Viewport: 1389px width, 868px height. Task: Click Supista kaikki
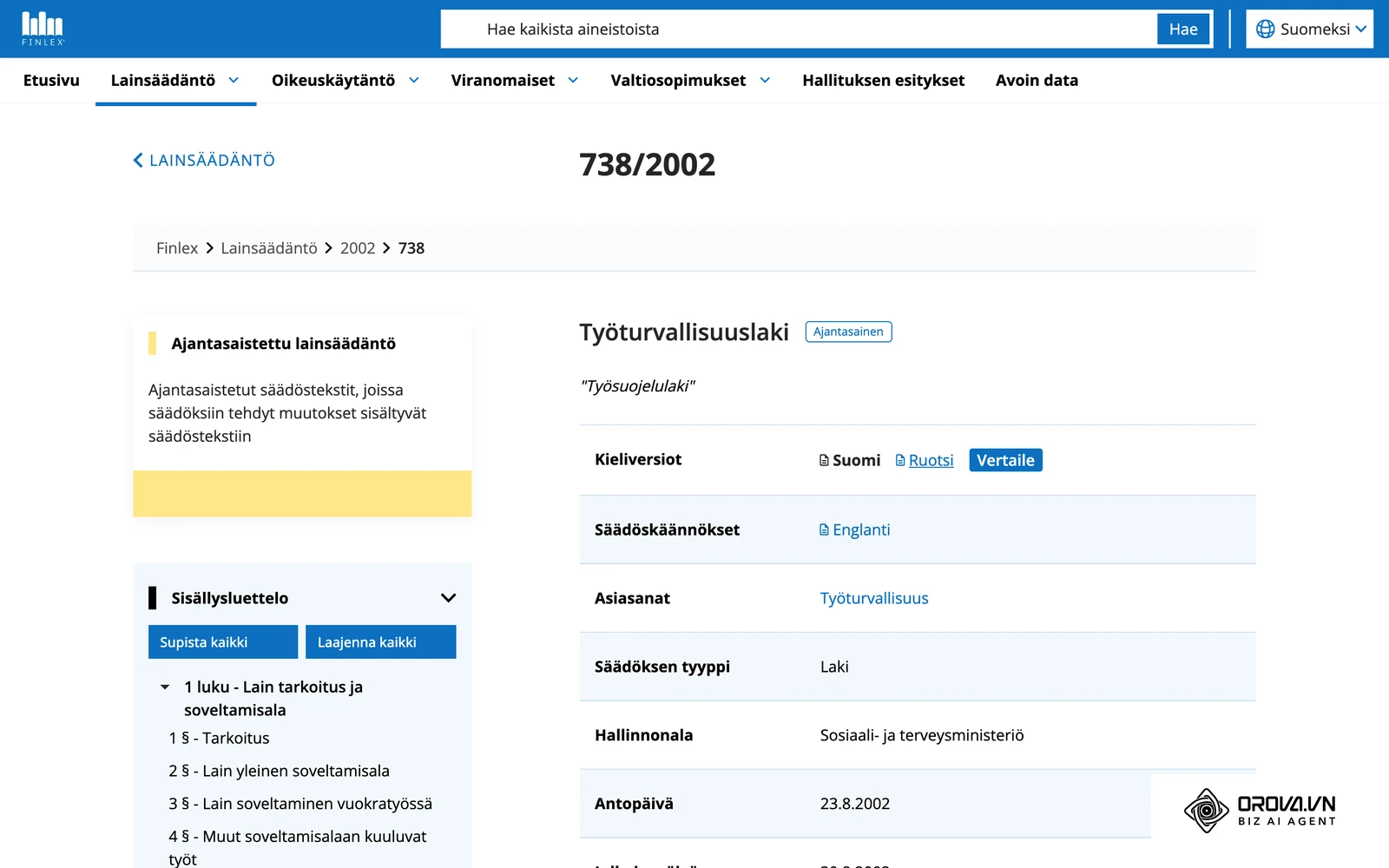click(223, 641)
